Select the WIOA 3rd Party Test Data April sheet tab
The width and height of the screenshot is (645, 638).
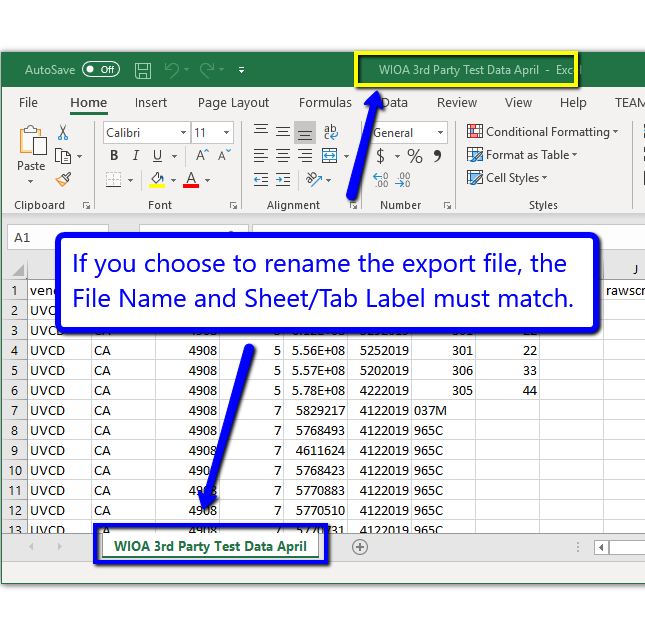(x=210, y=546)
